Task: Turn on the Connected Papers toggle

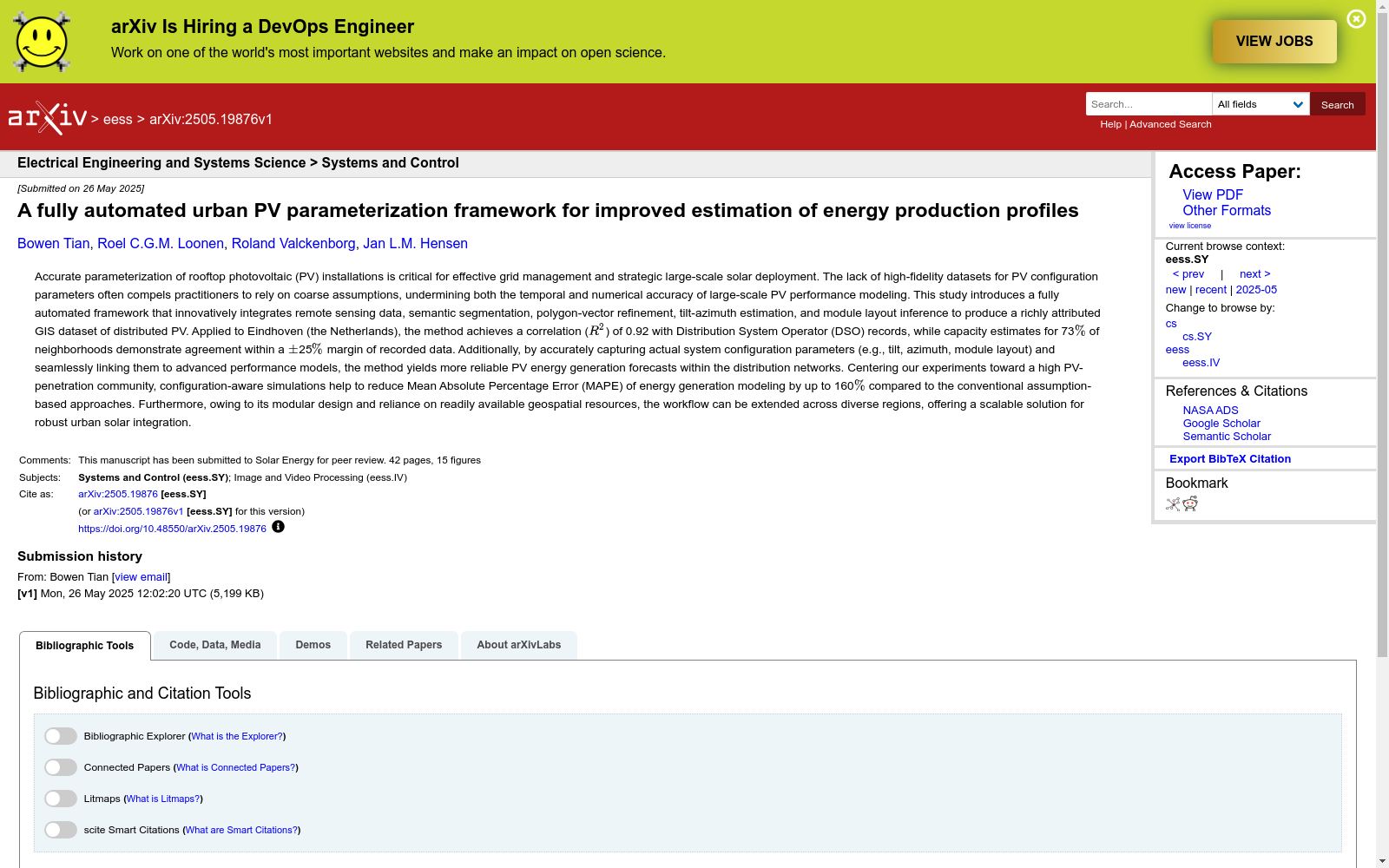Action: click(61, 767)
